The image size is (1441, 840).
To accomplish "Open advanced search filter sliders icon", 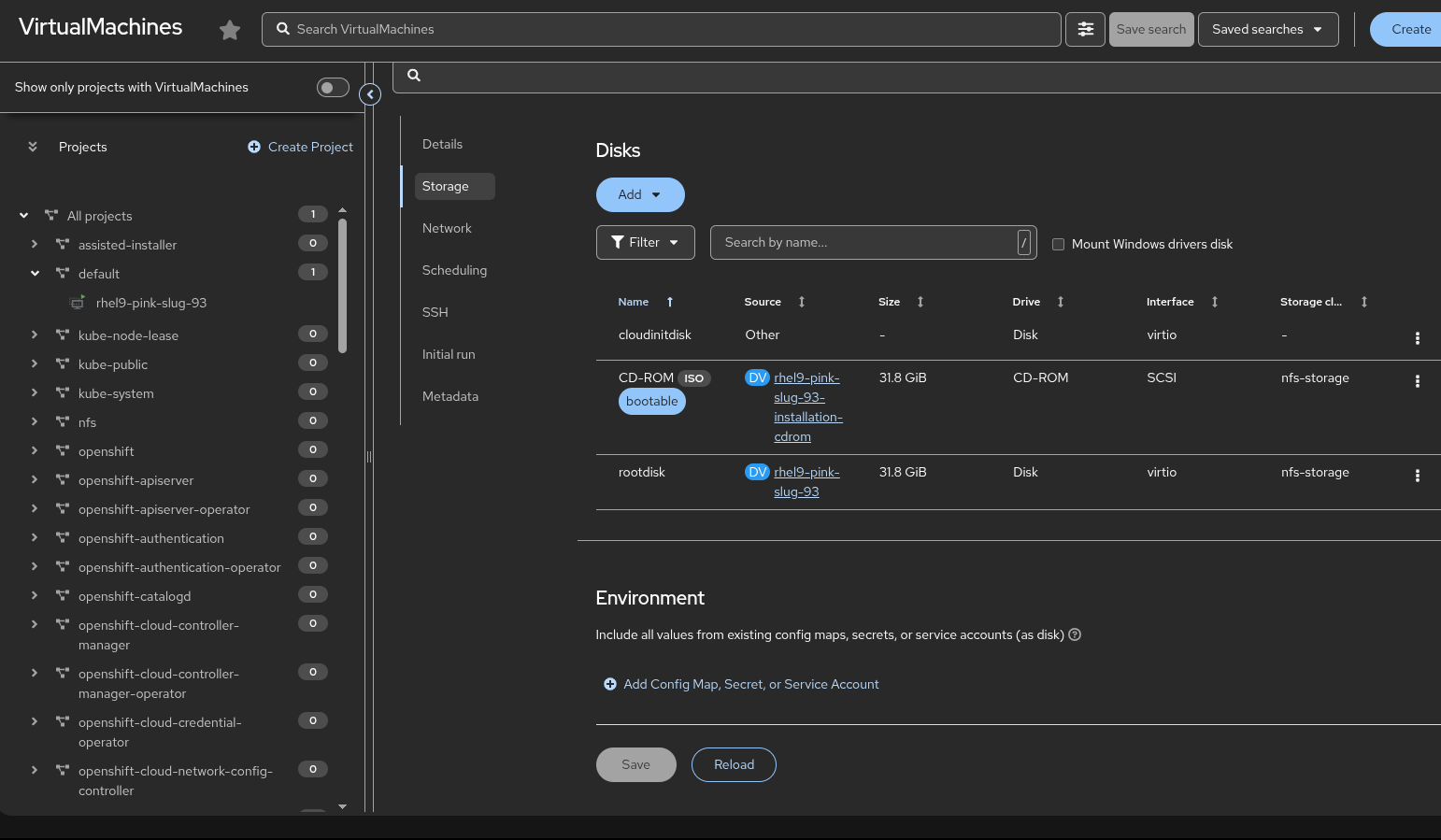I will click(1085, 30).
